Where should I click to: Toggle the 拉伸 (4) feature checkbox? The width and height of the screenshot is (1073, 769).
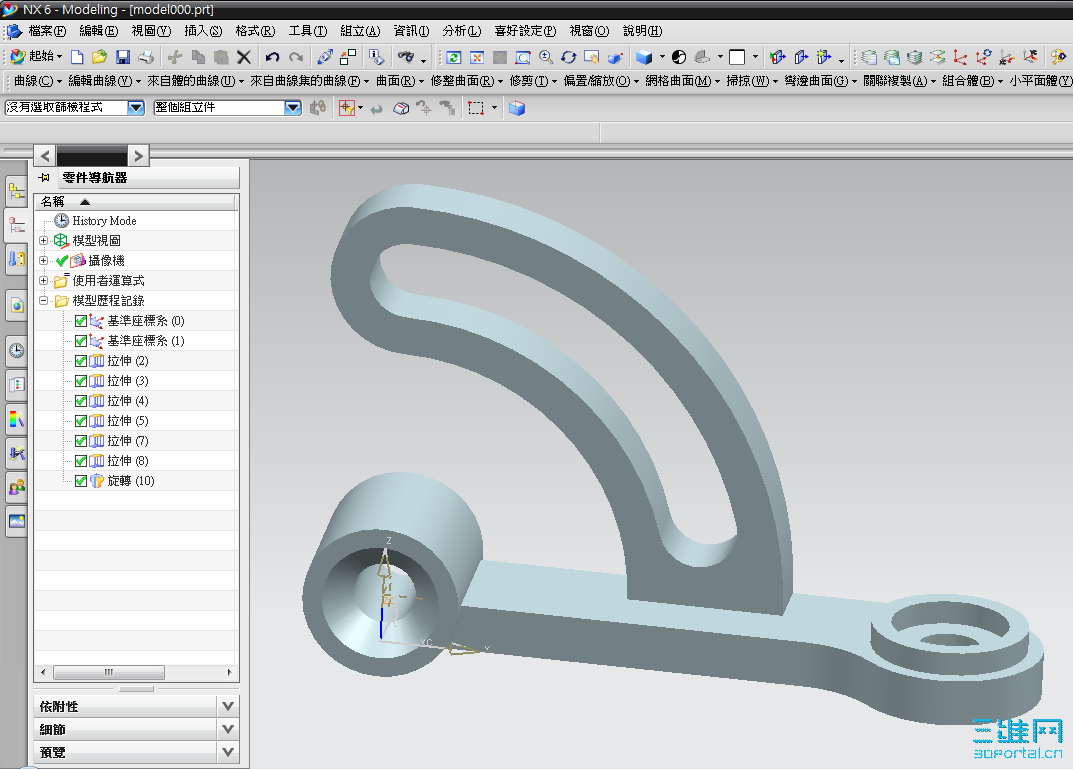click(x=81, y=401)
